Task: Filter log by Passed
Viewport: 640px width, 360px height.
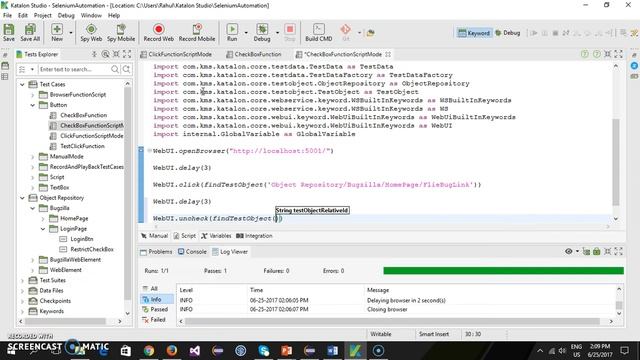Action: coord(155,309)
